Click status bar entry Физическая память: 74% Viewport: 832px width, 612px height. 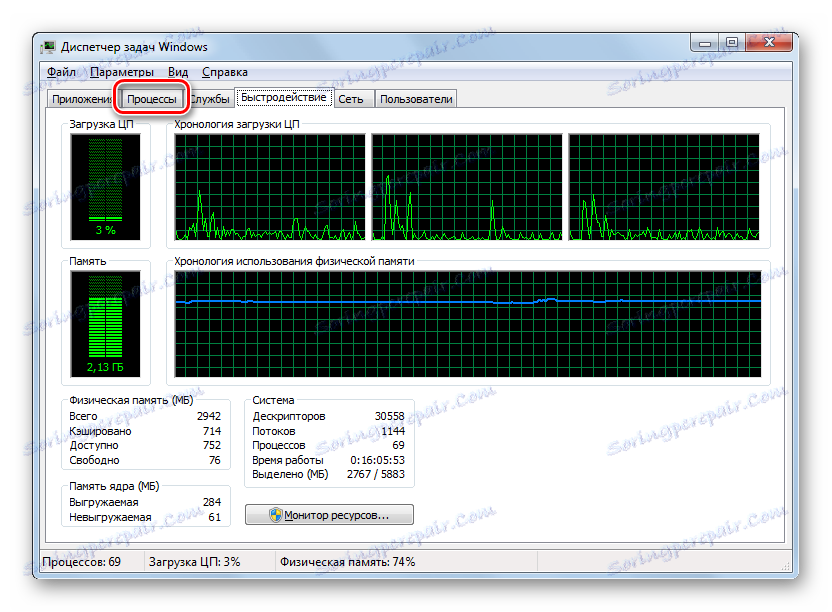tap(348, 562)
